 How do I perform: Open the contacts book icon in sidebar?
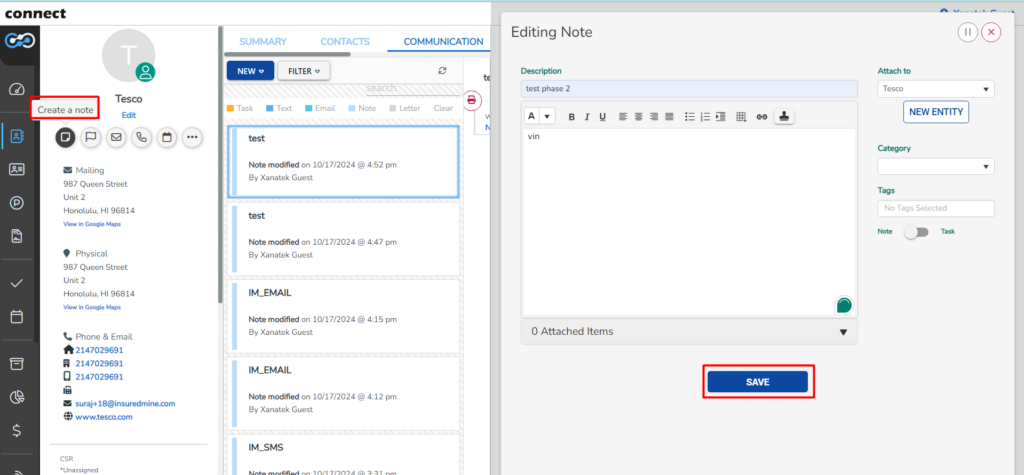[17, 137]
